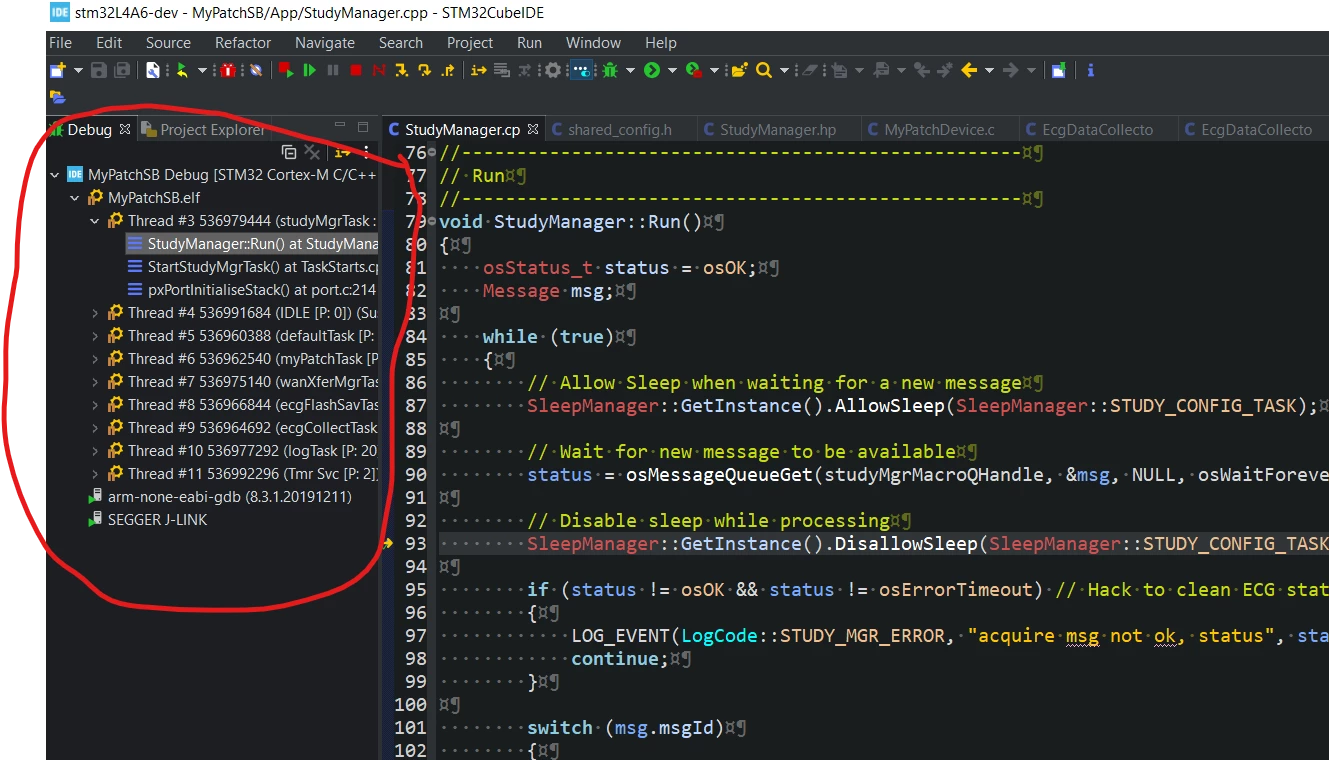This screenshot has height=760, width=1329.
Task: Click the forward navigation arrow
Action: pyautogui.click(x=1011, y=70)
